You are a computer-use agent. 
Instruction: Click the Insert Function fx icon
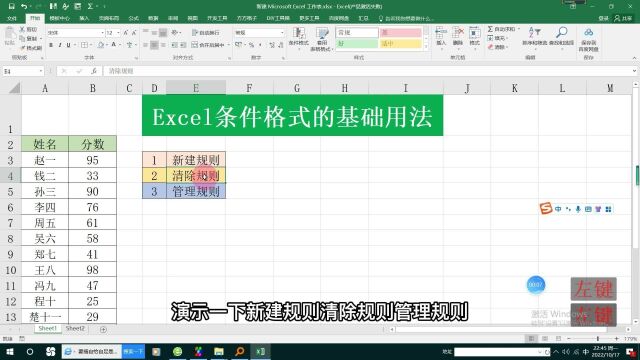[93, 71]
